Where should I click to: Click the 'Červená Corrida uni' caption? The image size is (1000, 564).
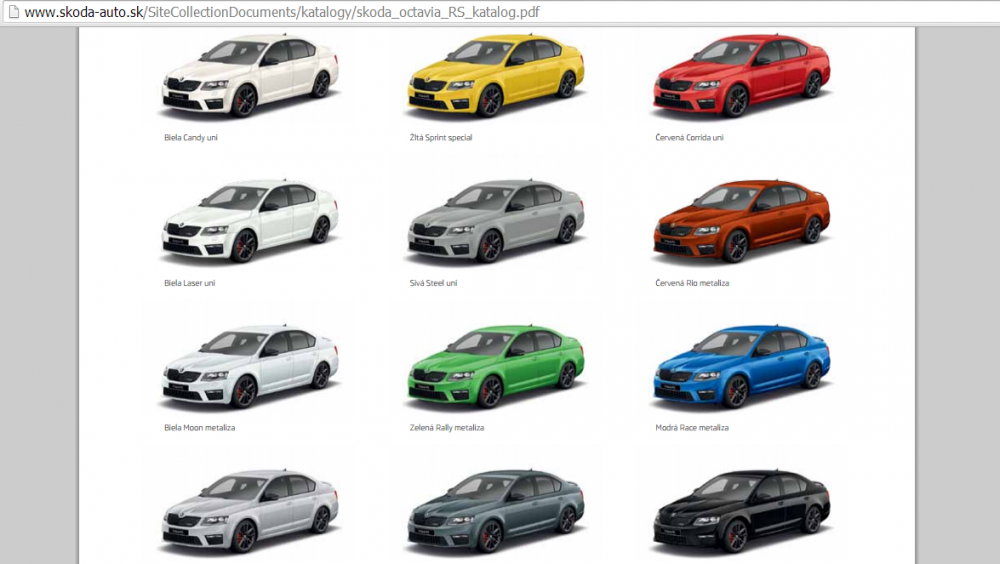(x=689, y=137)
